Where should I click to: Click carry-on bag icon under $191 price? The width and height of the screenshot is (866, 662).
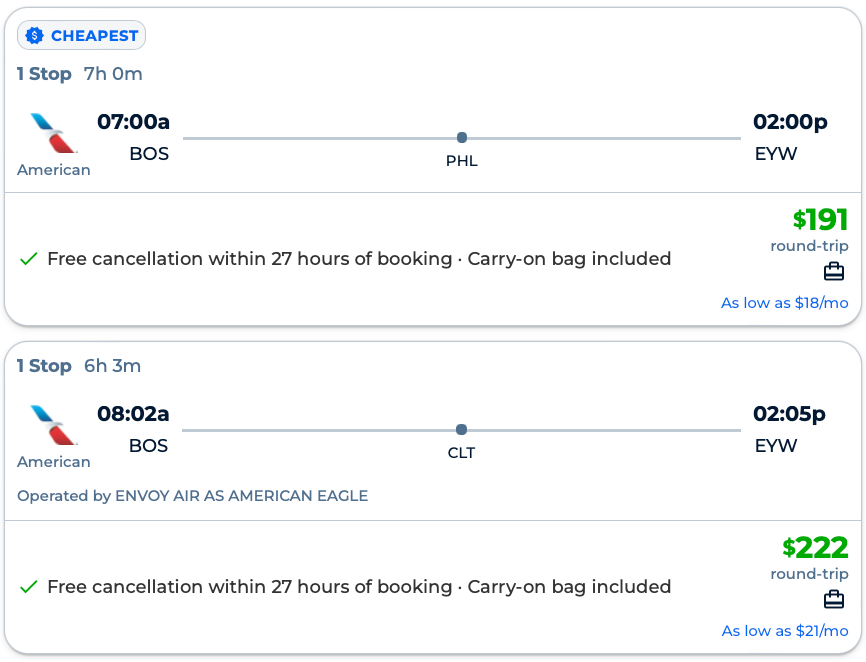click(x=834, y=271)
